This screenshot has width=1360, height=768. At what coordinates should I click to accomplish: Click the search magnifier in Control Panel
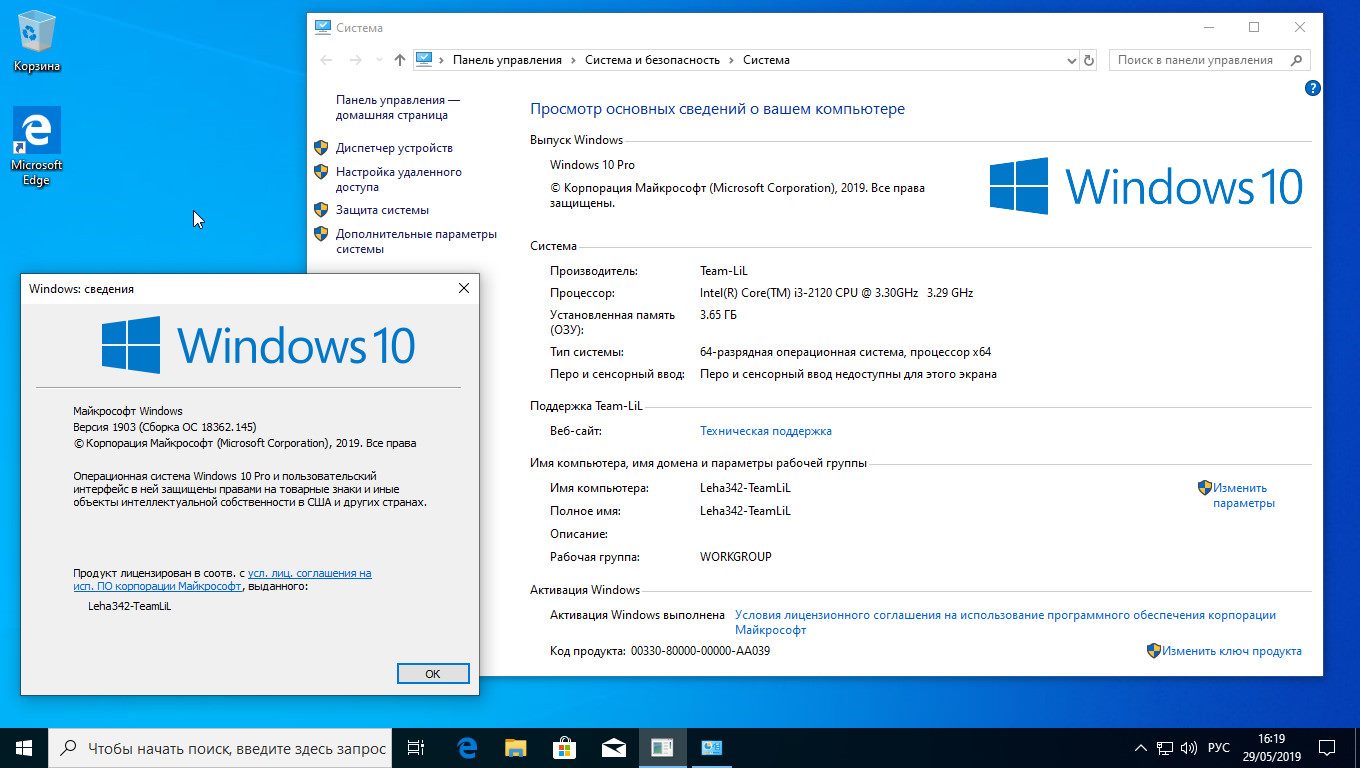1298,60
